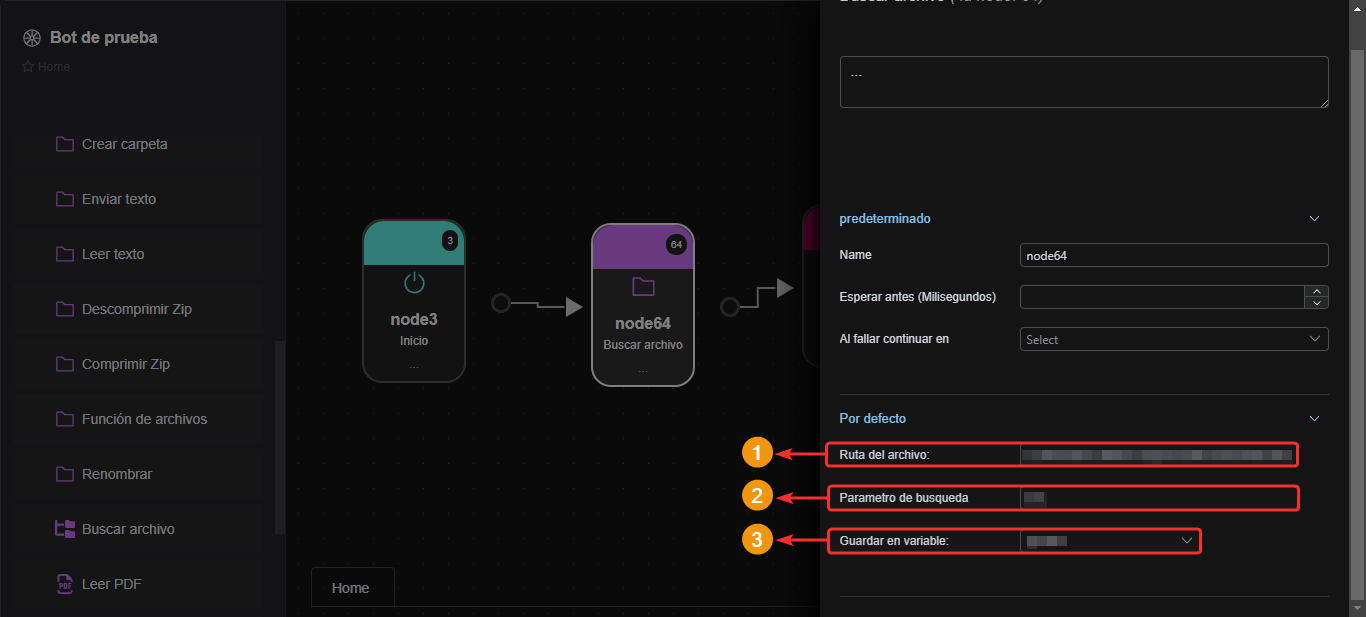
Task: Decrease the Esperar antes value
Action: [x=1317, y=303]
